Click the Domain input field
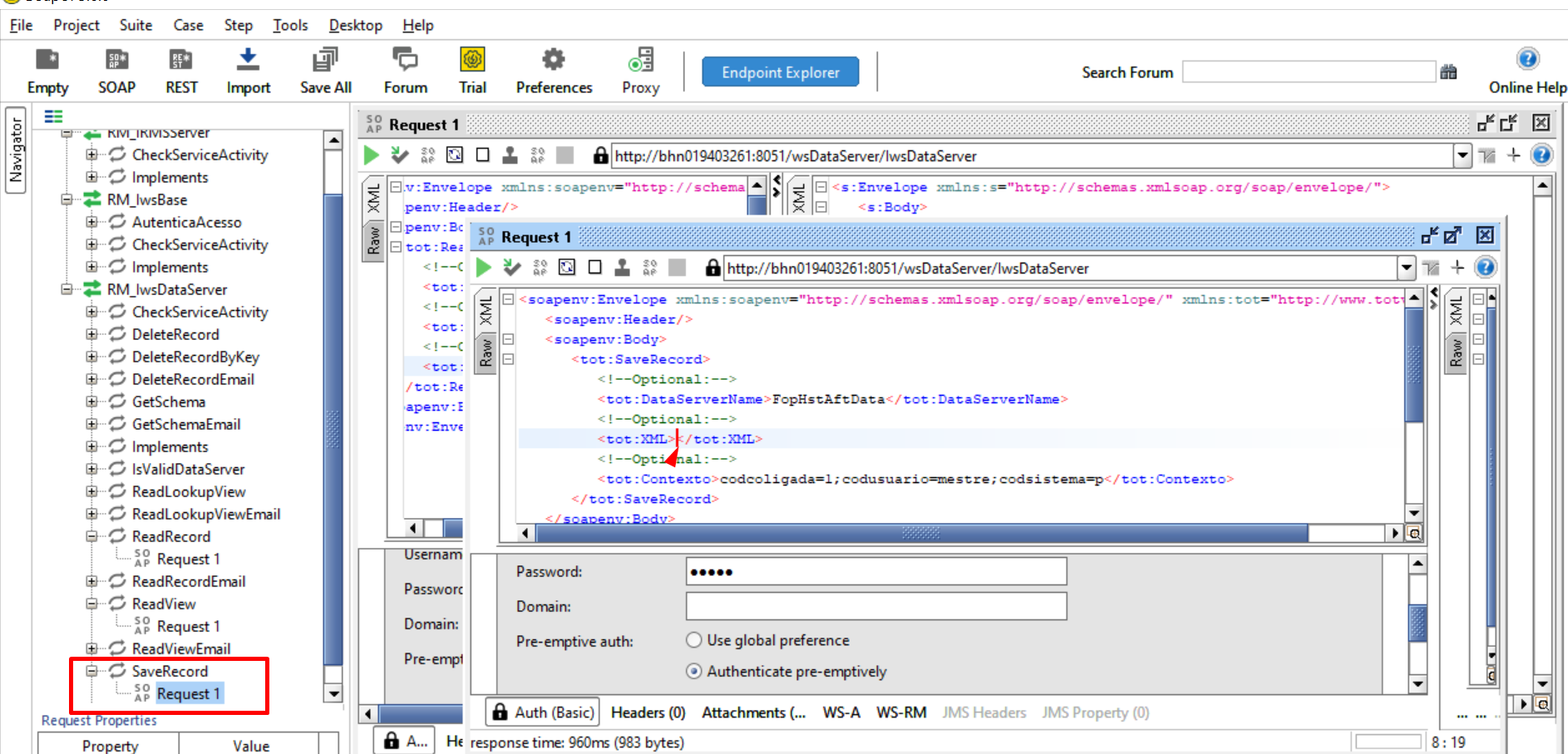Screen dimensions: 1568x754 876,606
